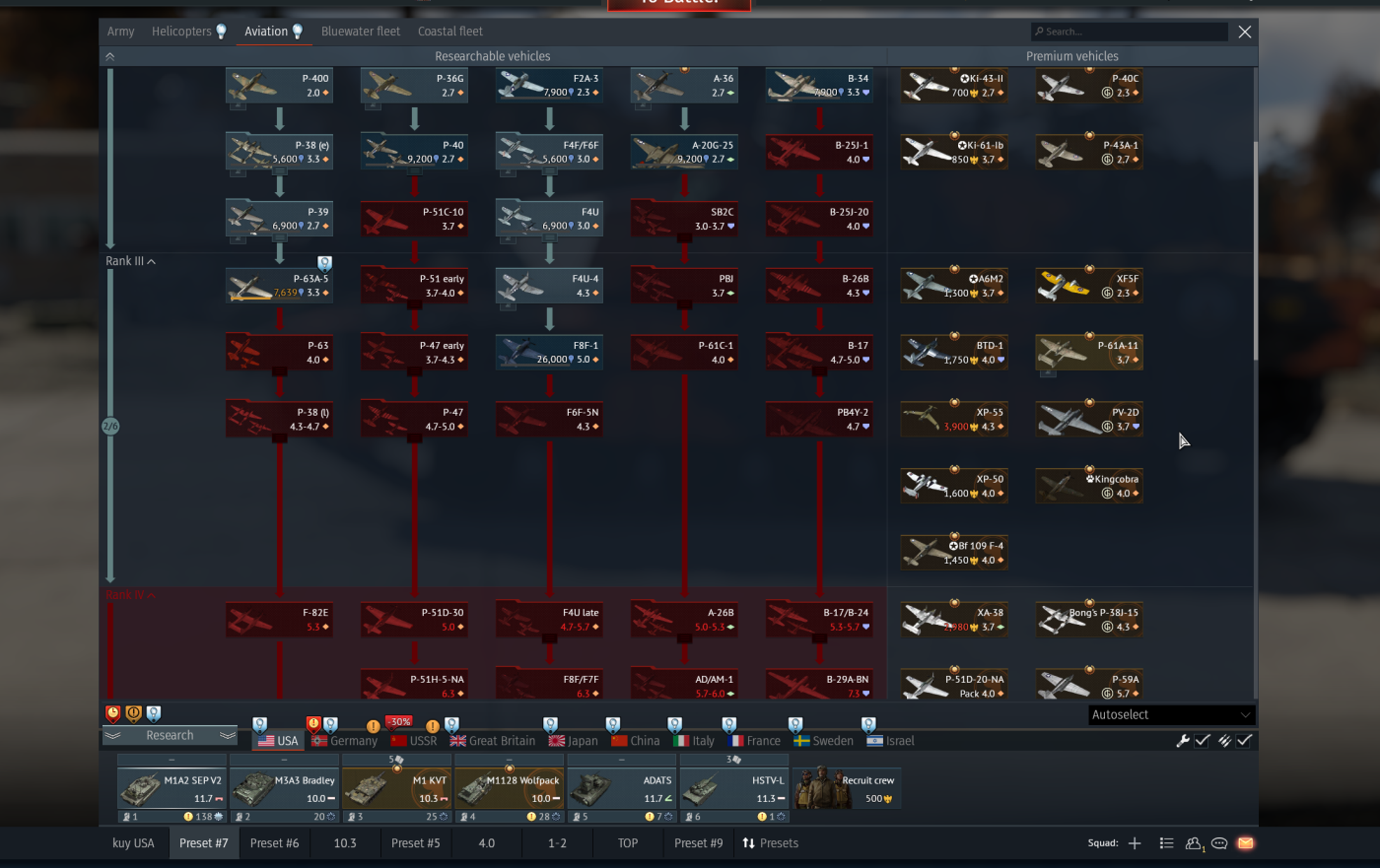
Task: Select Bong's P-38J-15 premium aircraft
Action: (x=1089, y=620)
